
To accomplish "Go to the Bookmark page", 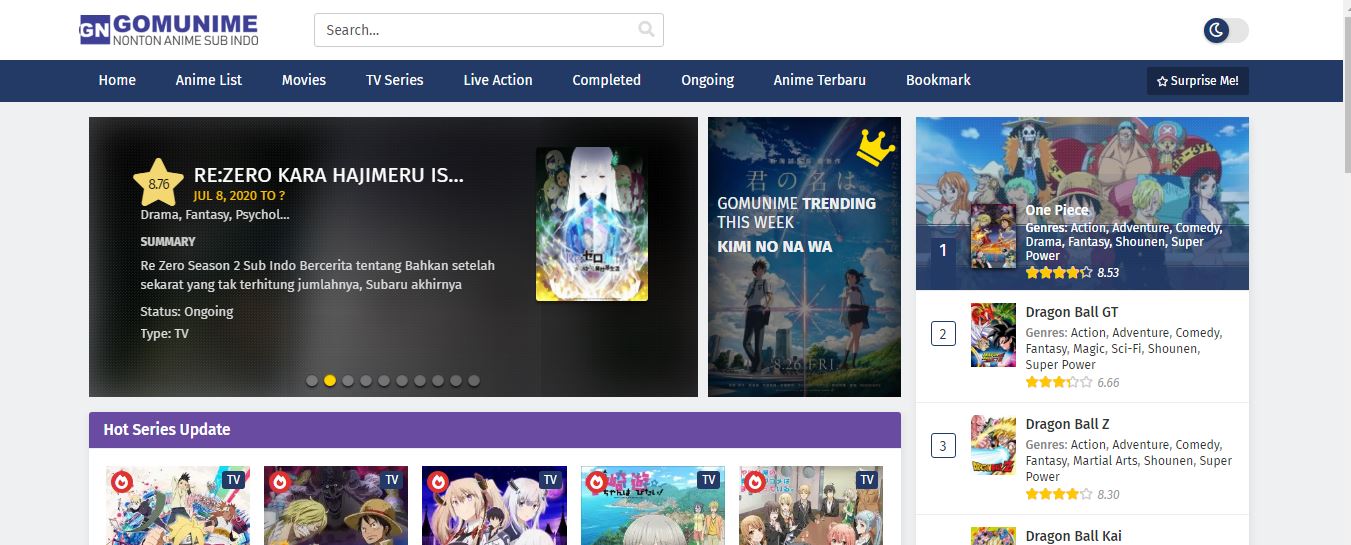I will (938, 80).
